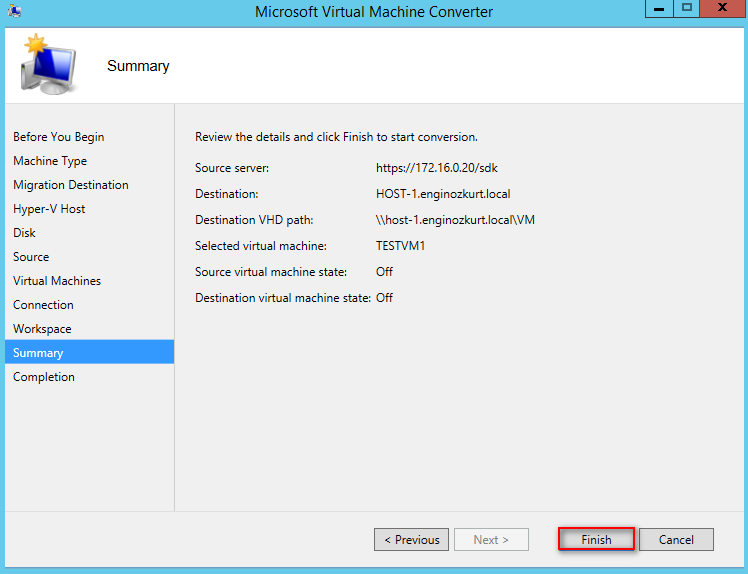
Task: Select the Hyper-V Host step
Action: [x=49, y=209]
